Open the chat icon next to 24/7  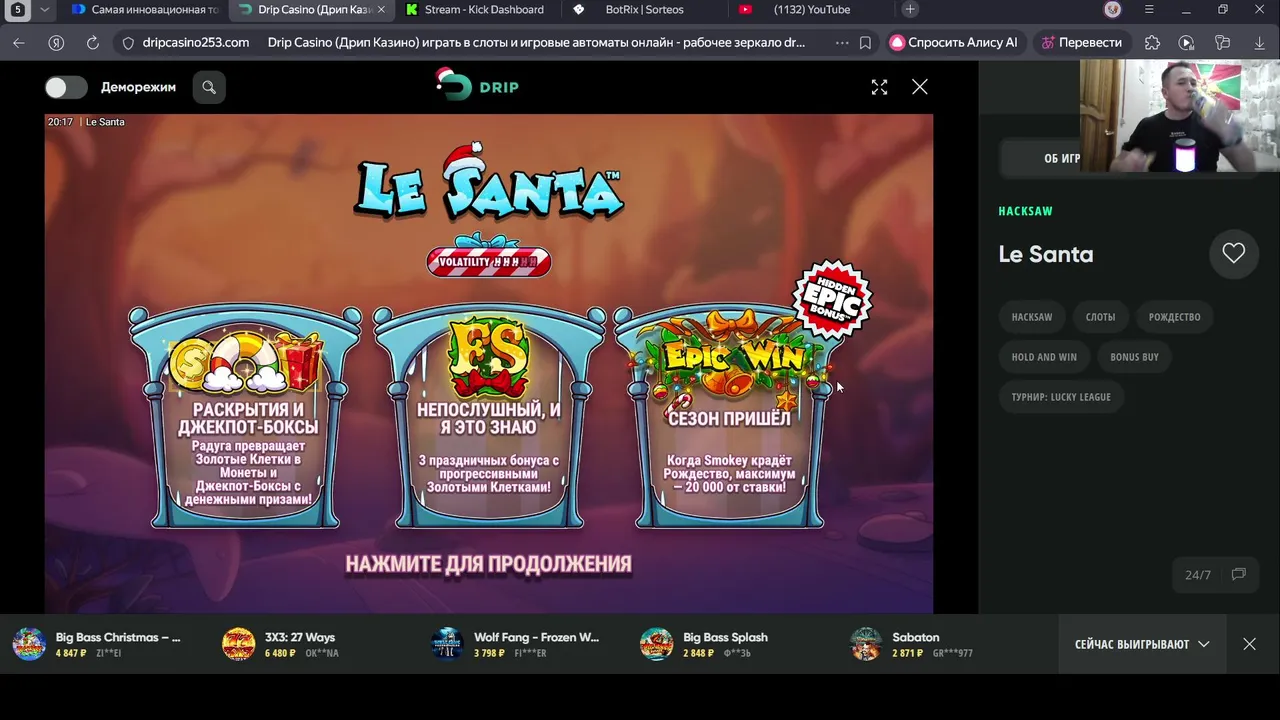pos(1238,574)
